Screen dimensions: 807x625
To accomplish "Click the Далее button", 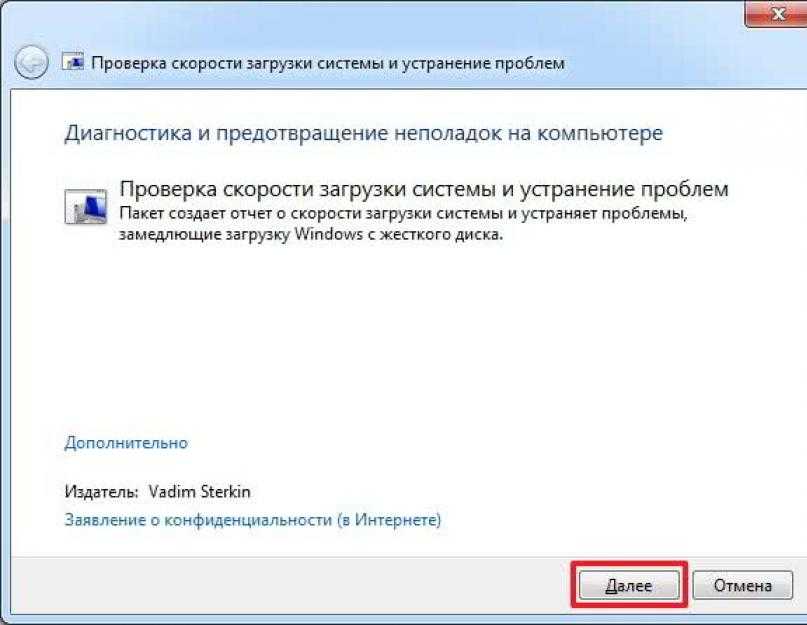I will [x=629, y=585].
